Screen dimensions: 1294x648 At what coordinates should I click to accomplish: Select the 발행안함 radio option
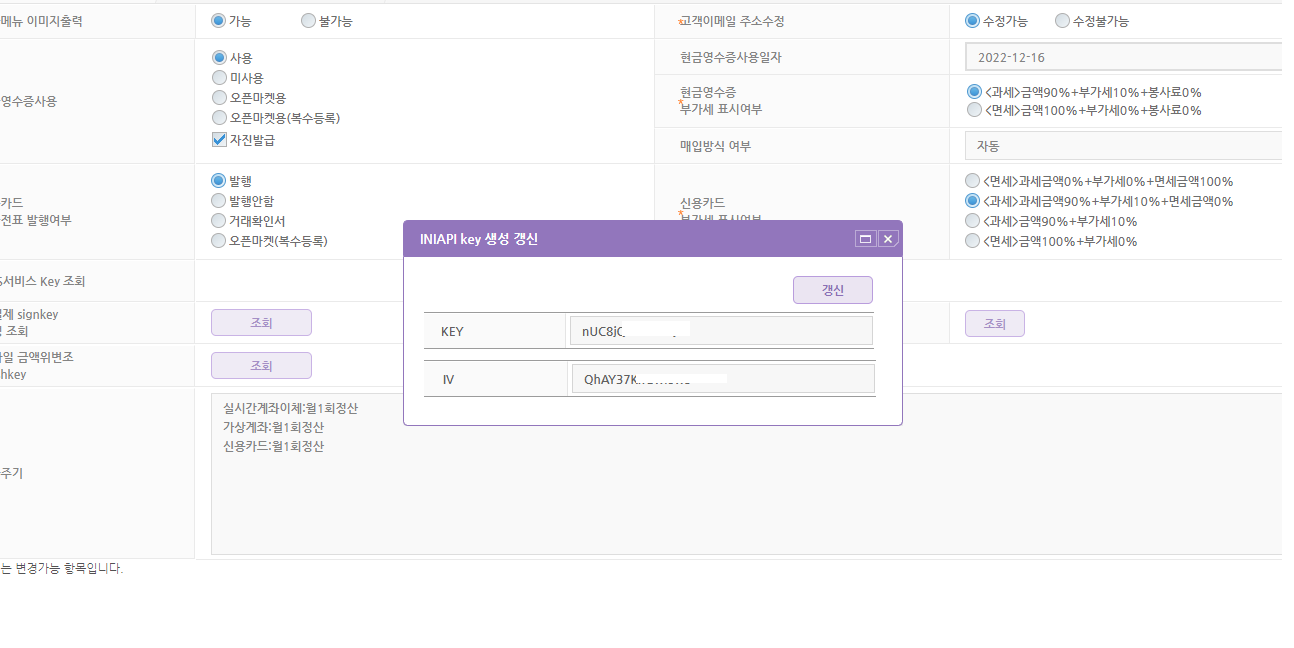tap(219, 200)
